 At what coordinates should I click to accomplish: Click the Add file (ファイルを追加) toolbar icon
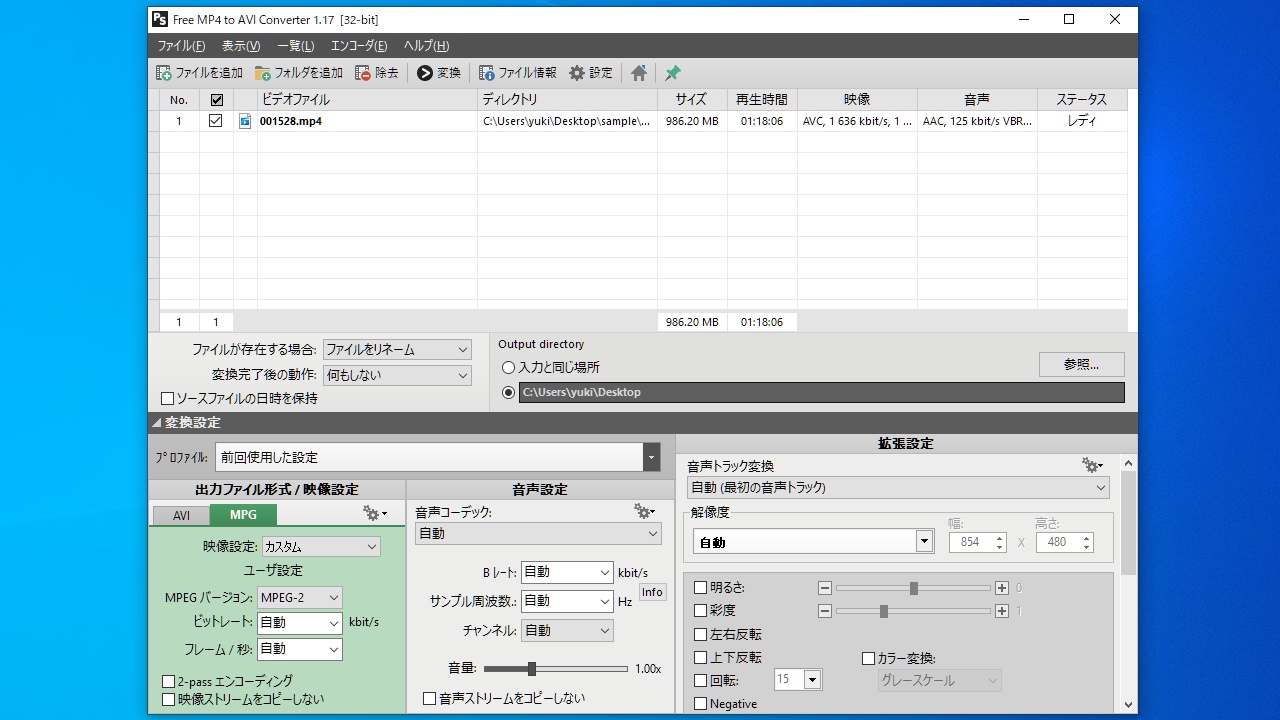point(164,73)
